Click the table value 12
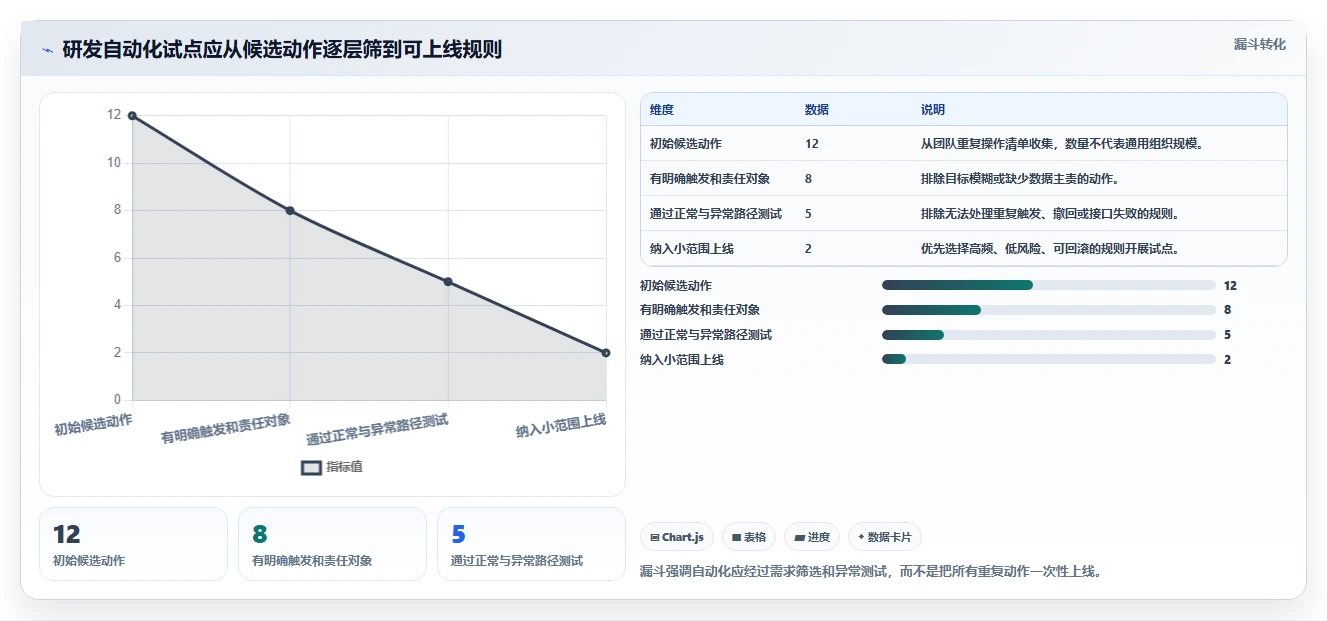Image resolution: width=1327 pixels, height=621 pixels. coord(812,144)
